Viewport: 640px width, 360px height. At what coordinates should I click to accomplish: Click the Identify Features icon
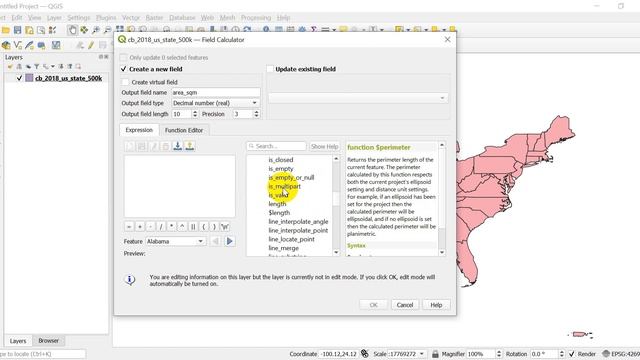(x=266, y=29)
